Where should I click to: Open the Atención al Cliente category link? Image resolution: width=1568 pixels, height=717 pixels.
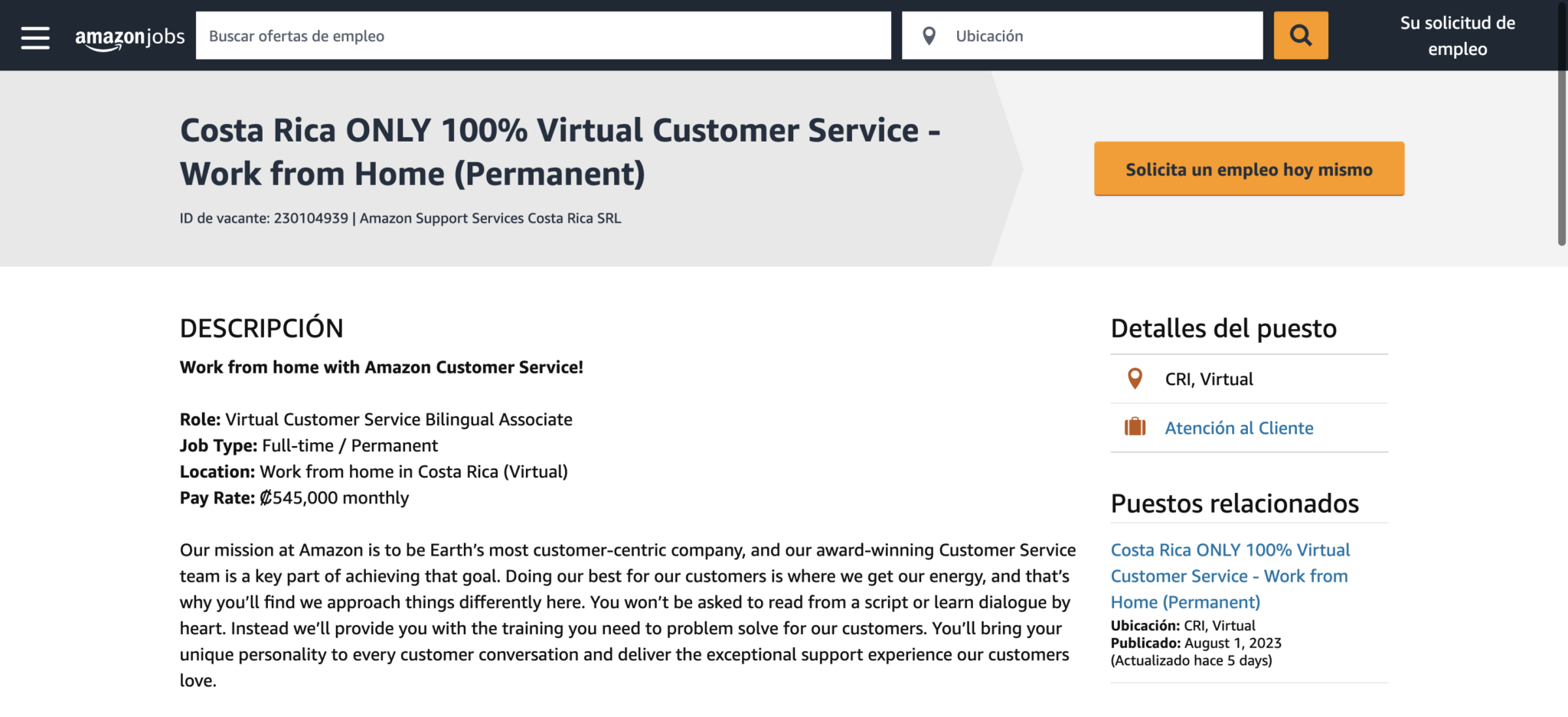coord(1239,428)
